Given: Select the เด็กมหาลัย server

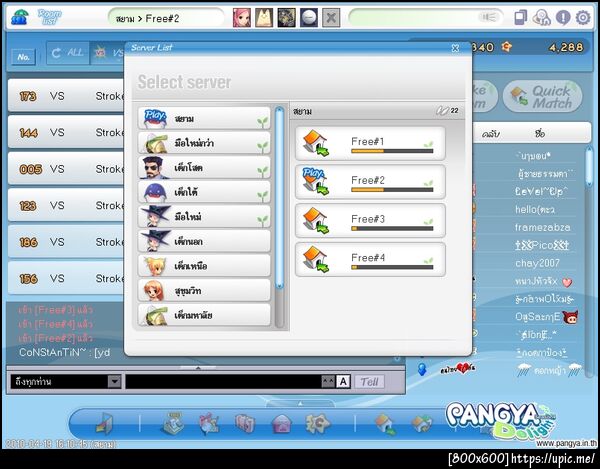Looking at the screenshot, I should click(x=204, y=314).
